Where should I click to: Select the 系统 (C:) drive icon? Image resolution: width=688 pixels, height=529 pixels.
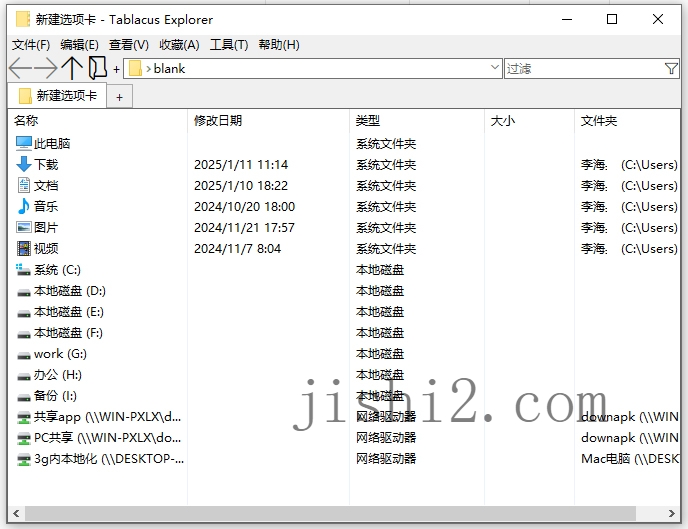[x=24, y=270]
